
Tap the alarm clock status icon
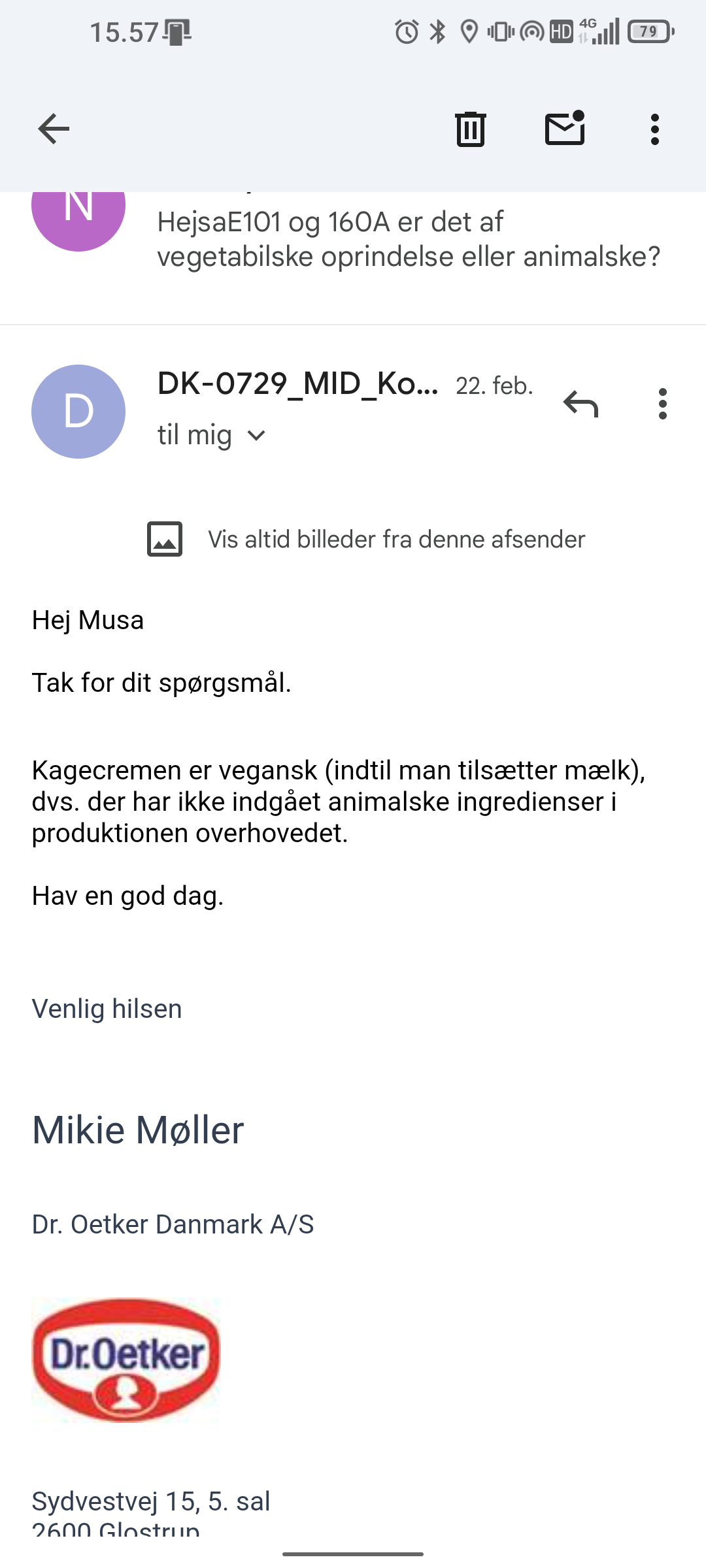407,31
